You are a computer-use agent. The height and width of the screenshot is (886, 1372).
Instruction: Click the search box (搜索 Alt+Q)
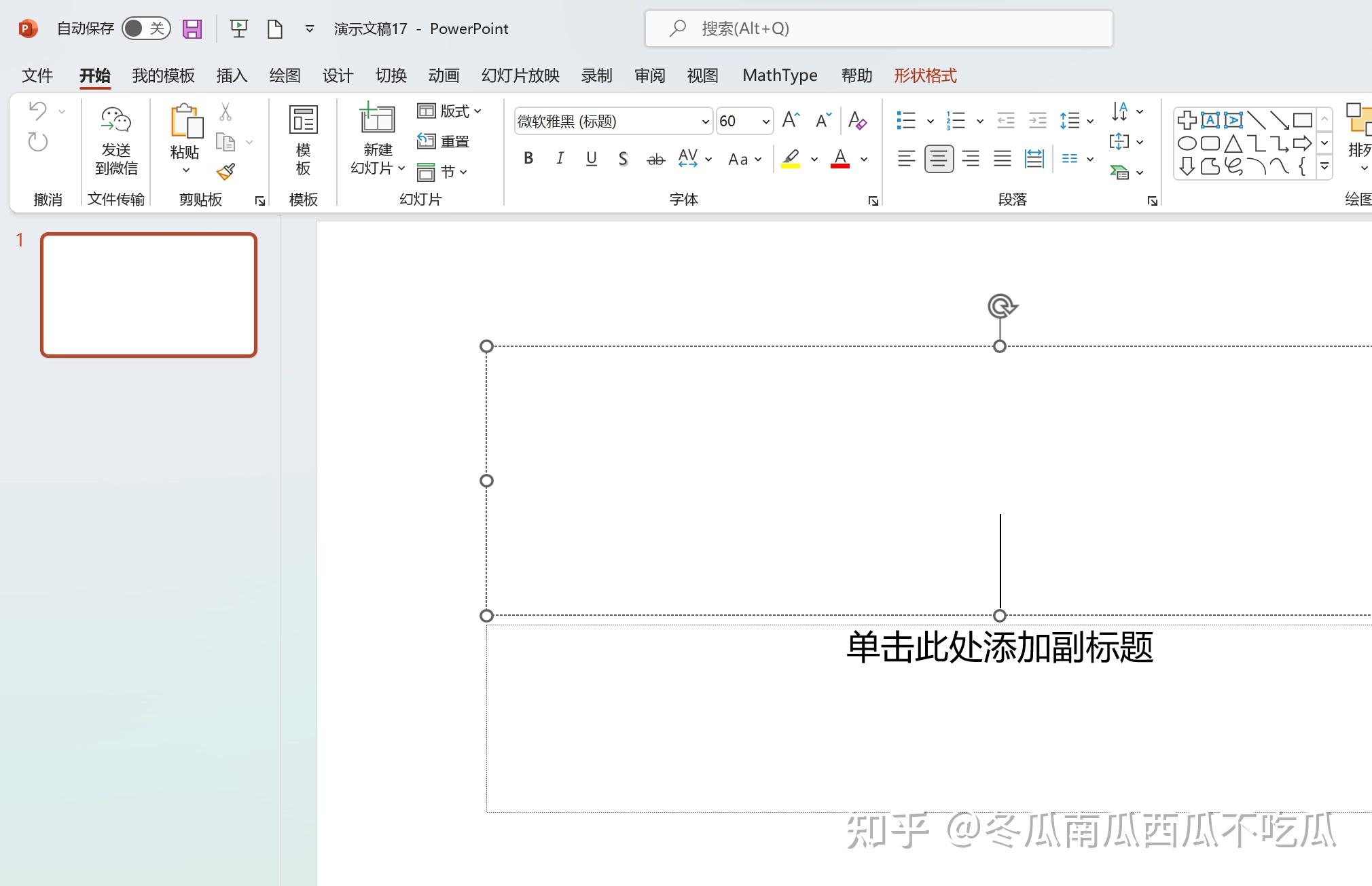point(879,29)
